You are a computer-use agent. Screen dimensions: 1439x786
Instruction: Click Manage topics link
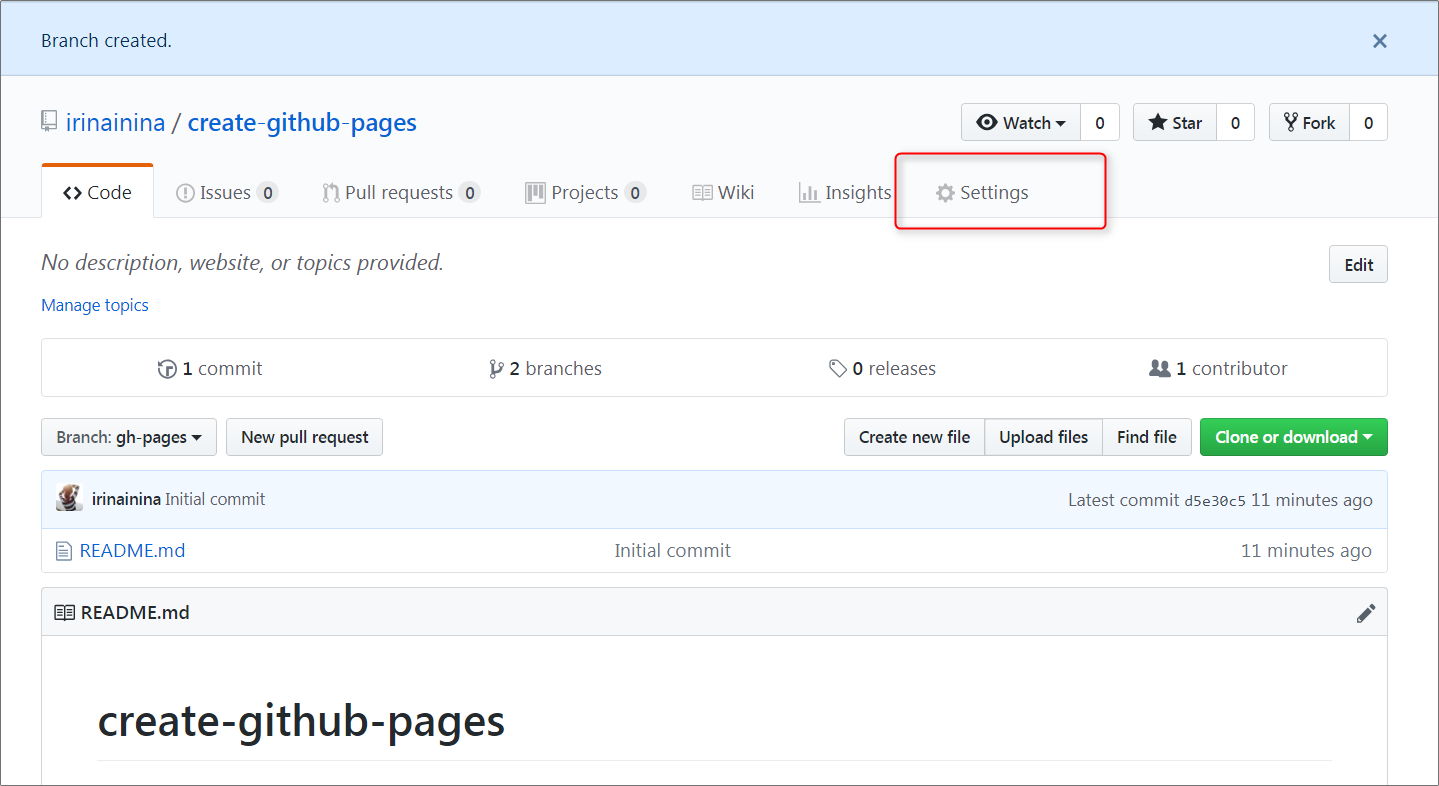(95, 305)
